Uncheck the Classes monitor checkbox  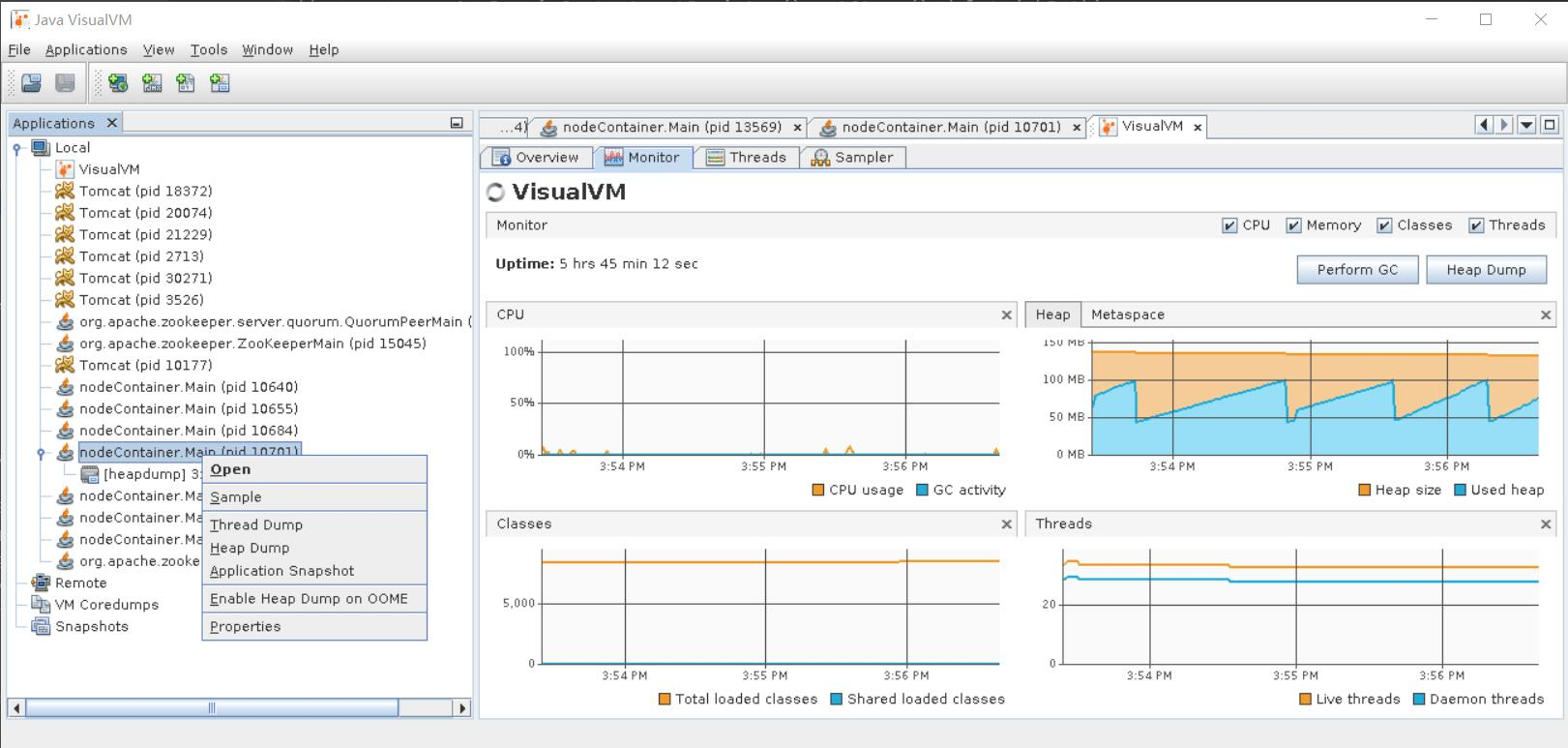[x=1384, y=225]
